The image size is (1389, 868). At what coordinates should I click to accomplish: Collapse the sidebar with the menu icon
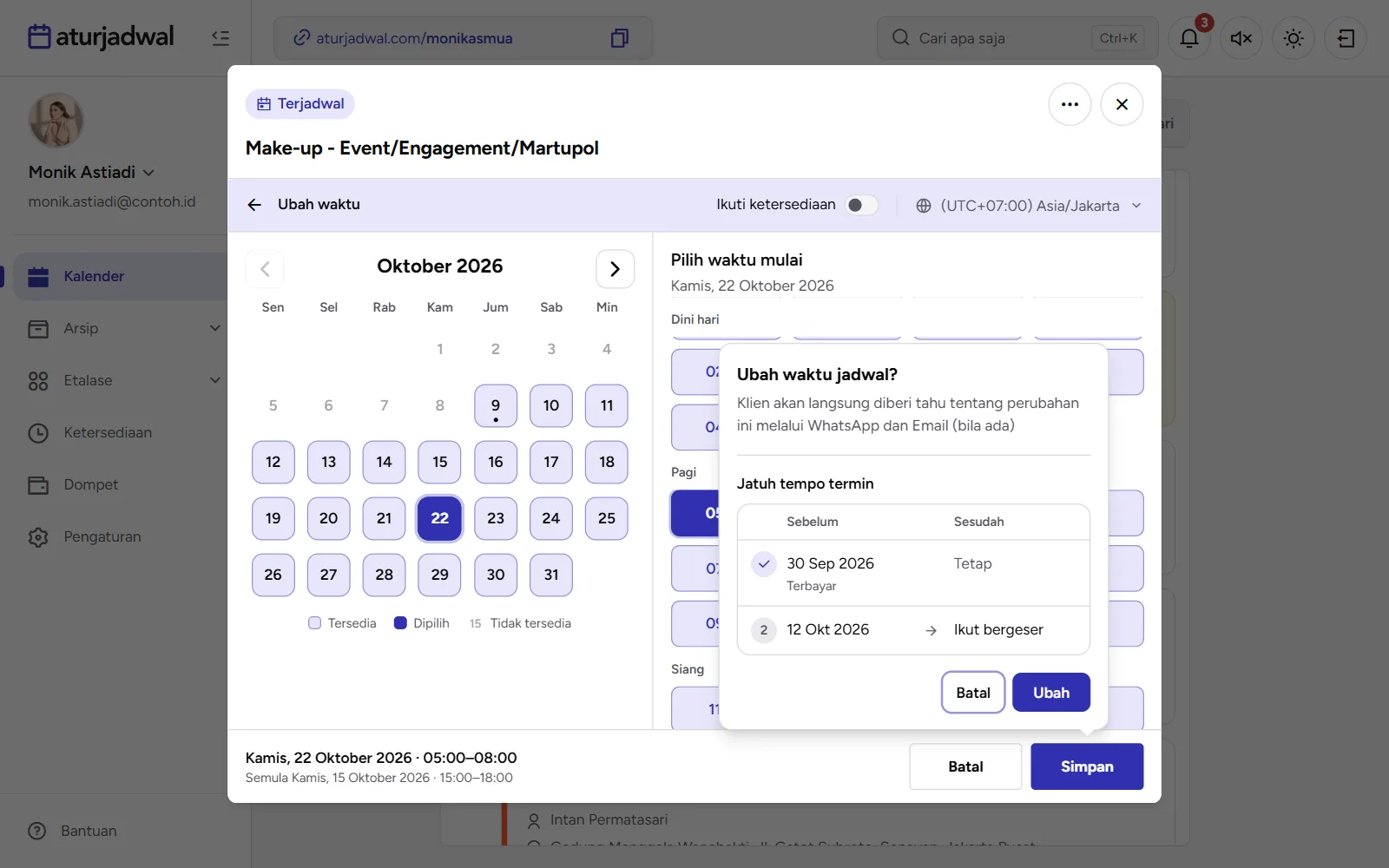pyautogui.click(x=221, y=37)
